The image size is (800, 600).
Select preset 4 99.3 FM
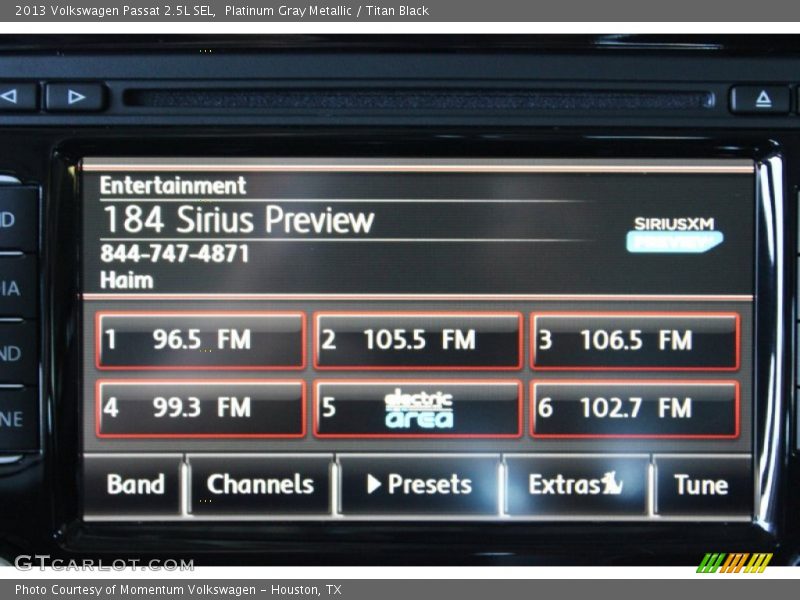click(201, 409)
